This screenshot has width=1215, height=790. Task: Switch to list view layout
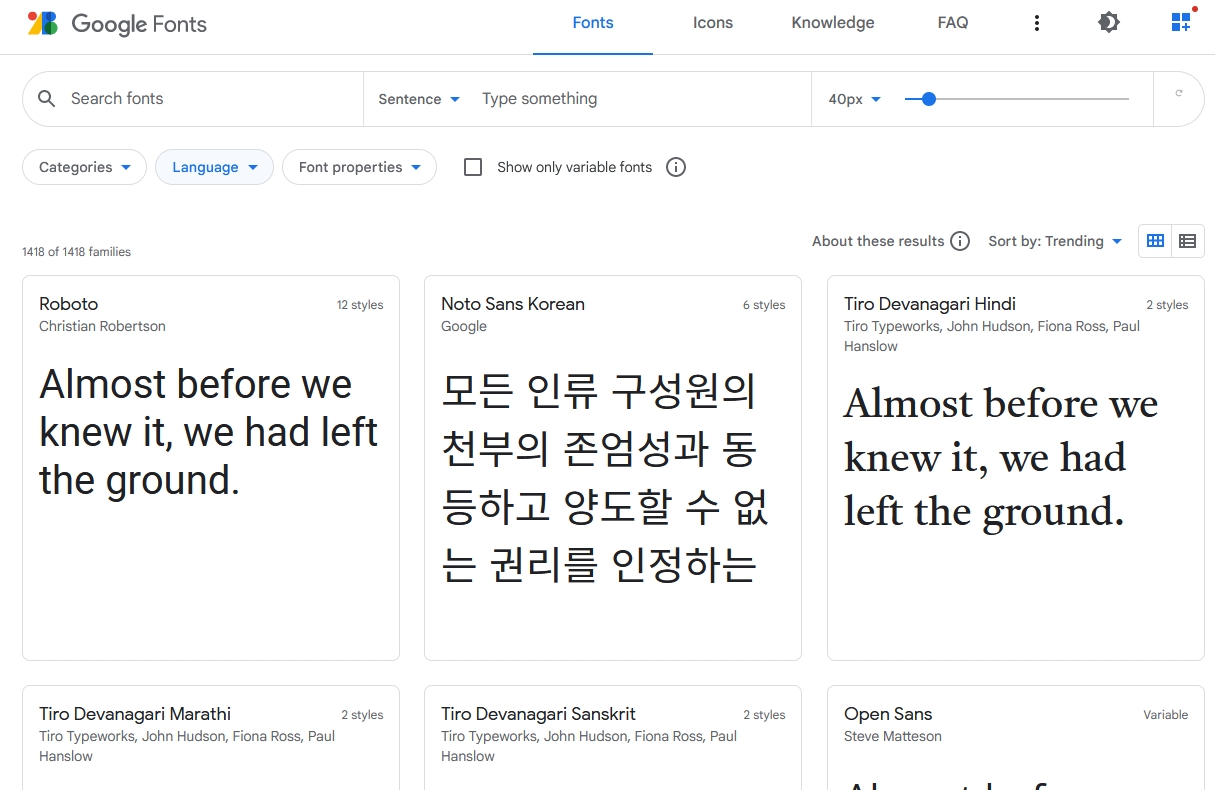(1188, 241)
